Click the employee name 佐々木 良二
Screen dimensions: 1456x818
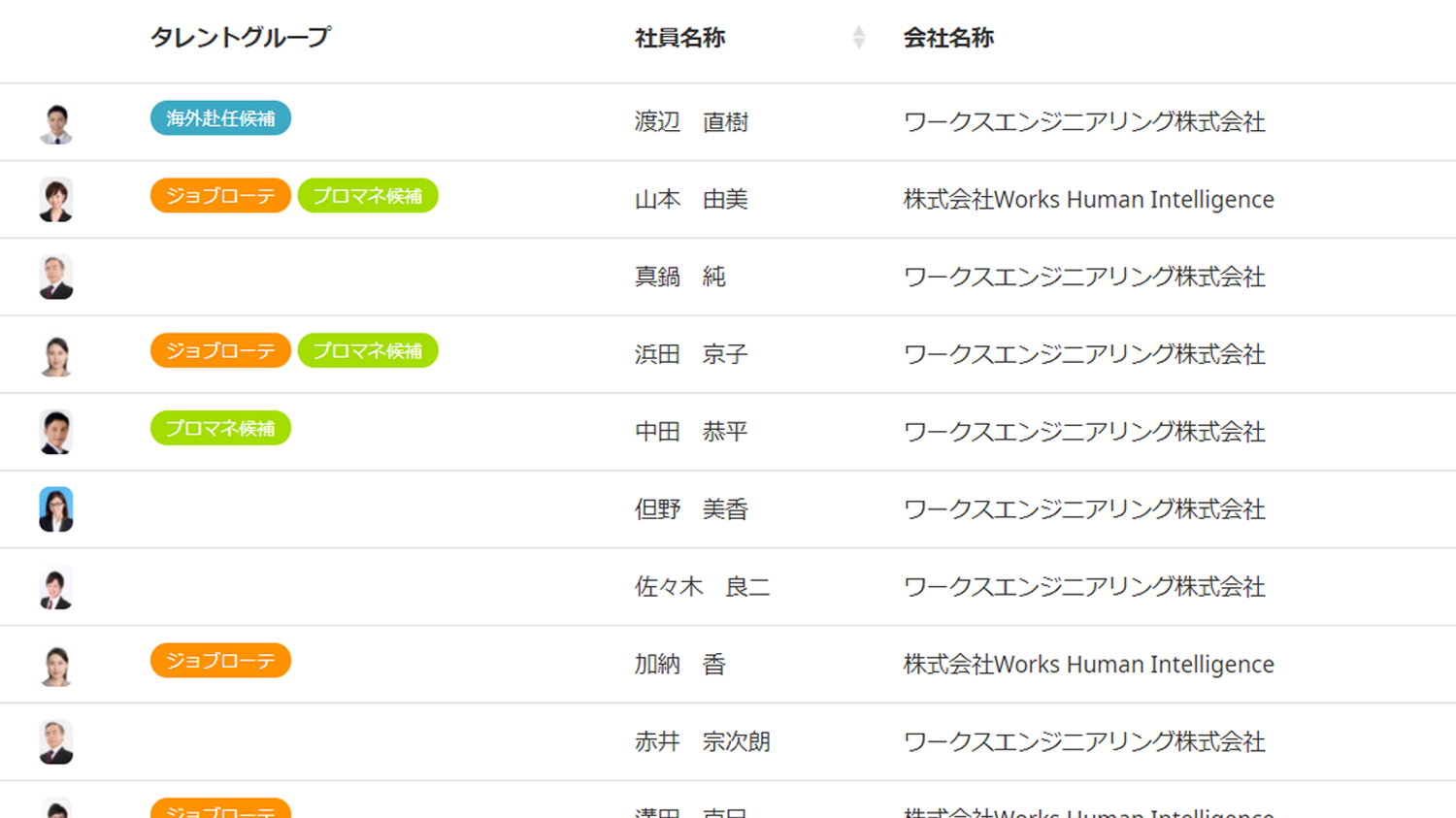click(702, 587)
